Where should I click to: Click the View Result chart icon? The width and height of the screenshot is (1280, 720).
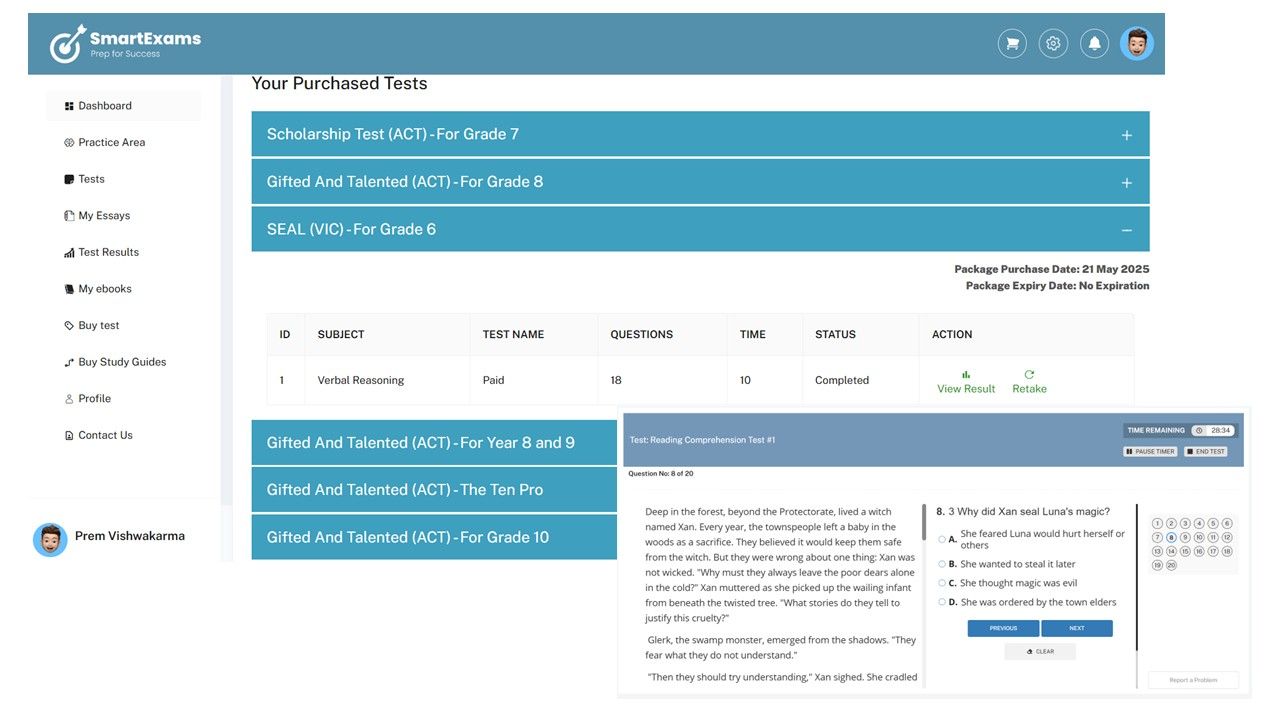[966, 375]
